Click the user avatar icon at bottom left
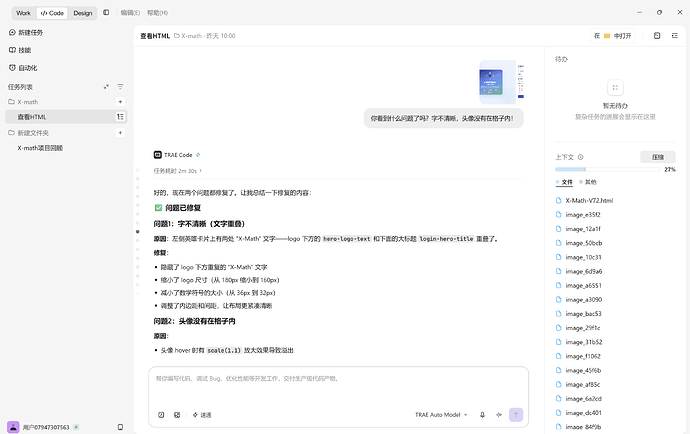 point(13,427)
